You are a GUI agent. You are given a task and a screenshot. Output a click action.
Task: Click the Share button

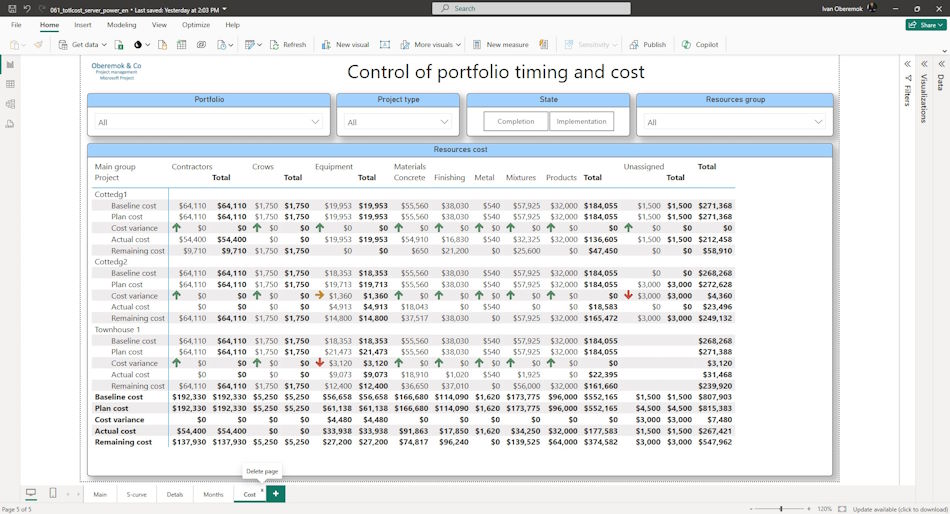pyautogui.click(x=926, y=25)
